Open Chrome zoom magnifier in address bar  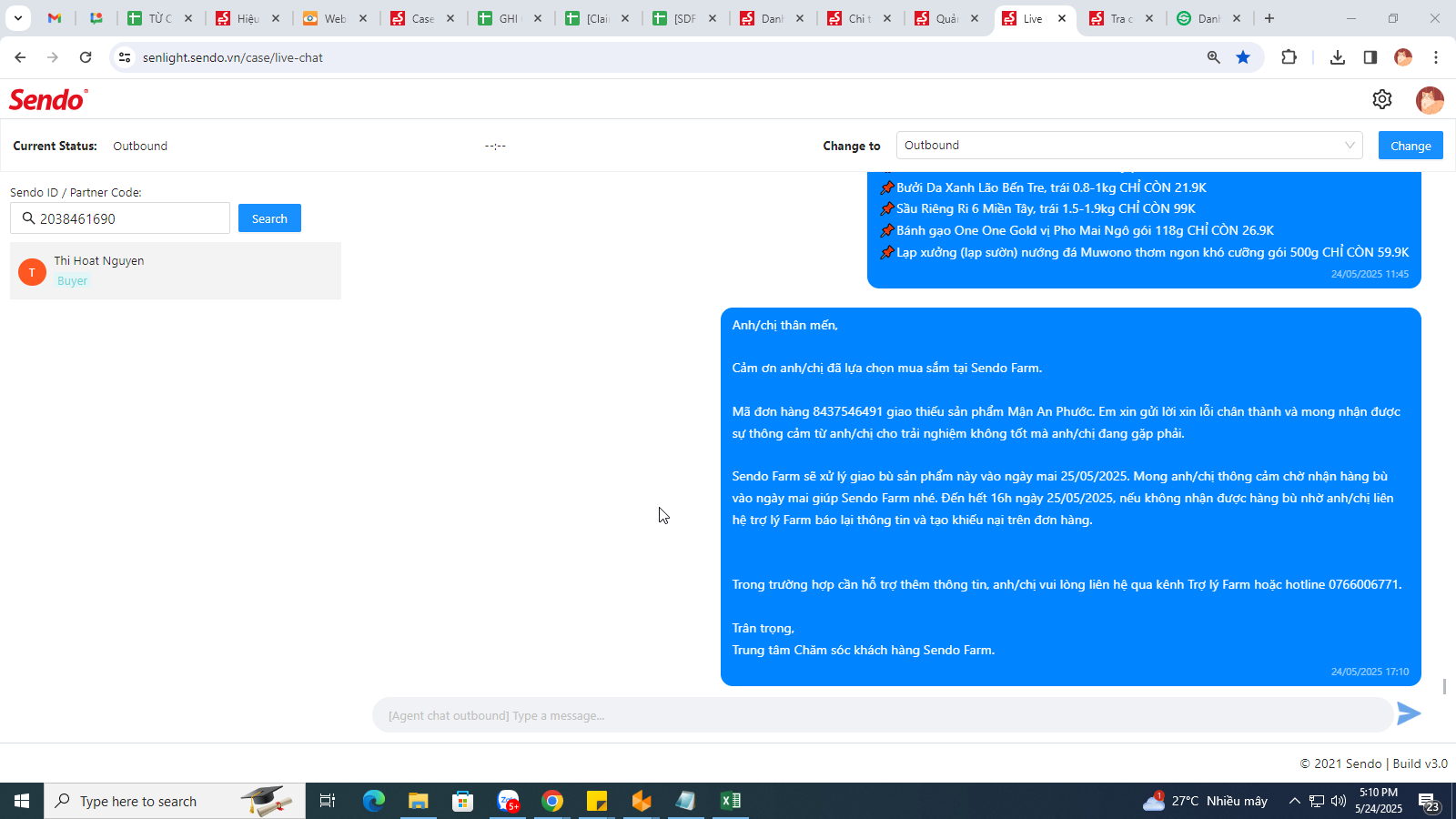[x=1214, y=57]
